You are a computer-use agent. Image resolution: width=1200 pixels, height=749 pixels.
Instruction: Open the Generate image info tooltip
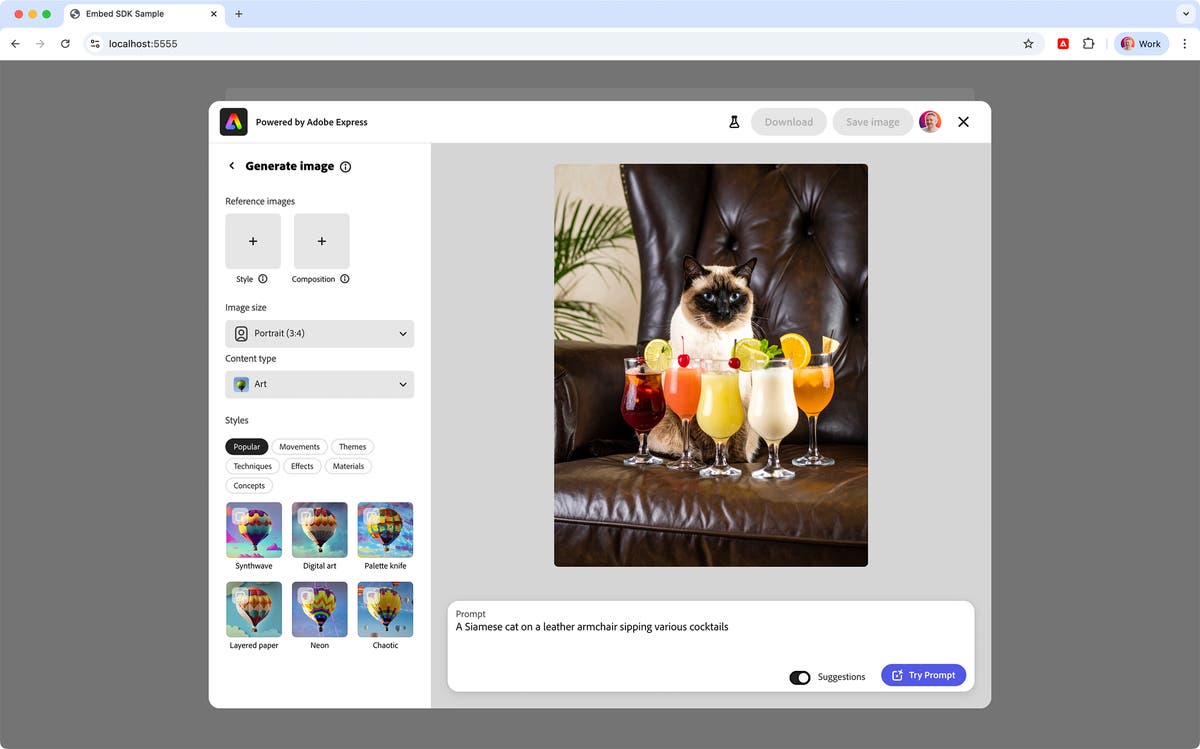click(345, 166)
